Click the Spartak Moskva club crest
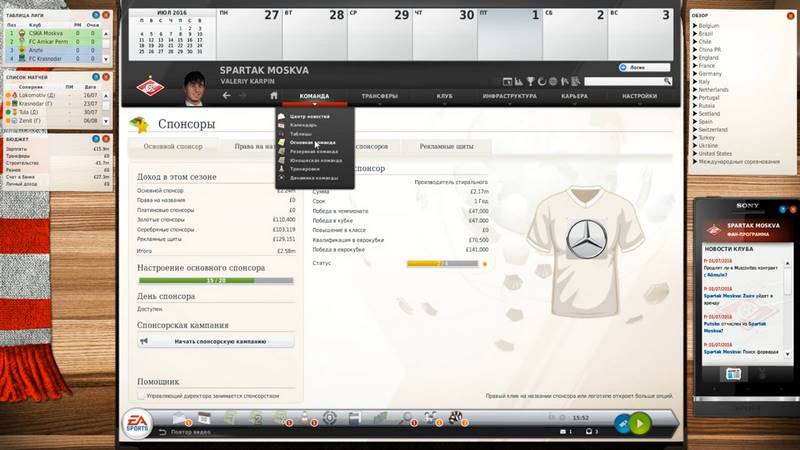Viewport: 800px width, 450px height. coord(148,86)
